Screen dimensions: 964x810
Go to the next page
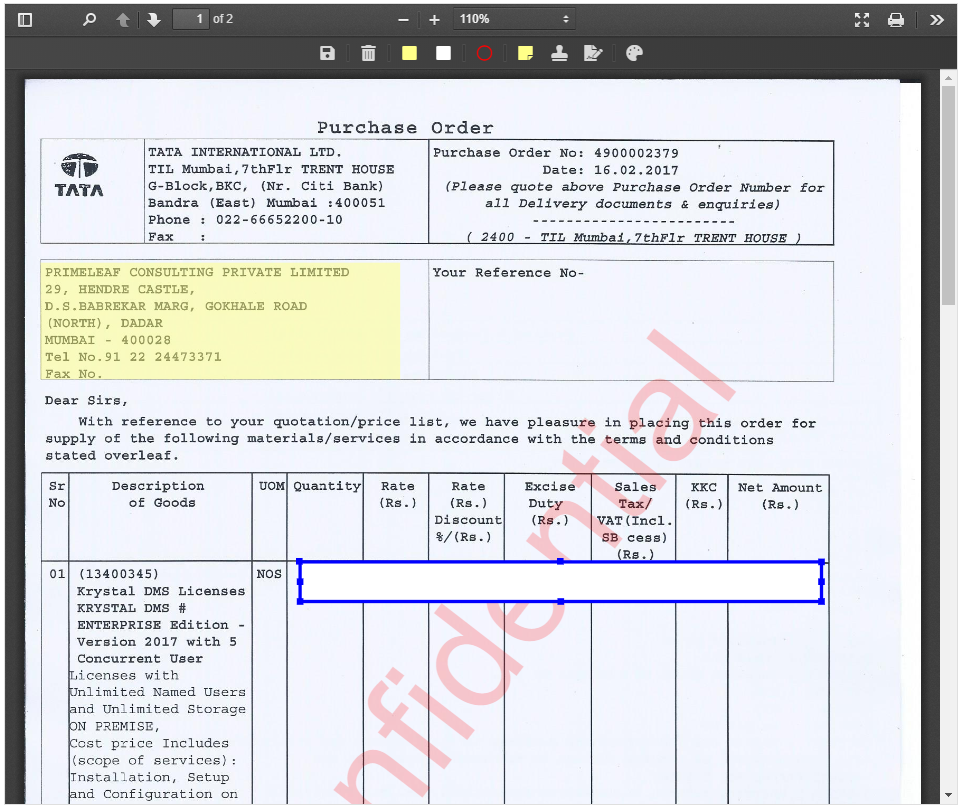point(154,20)
